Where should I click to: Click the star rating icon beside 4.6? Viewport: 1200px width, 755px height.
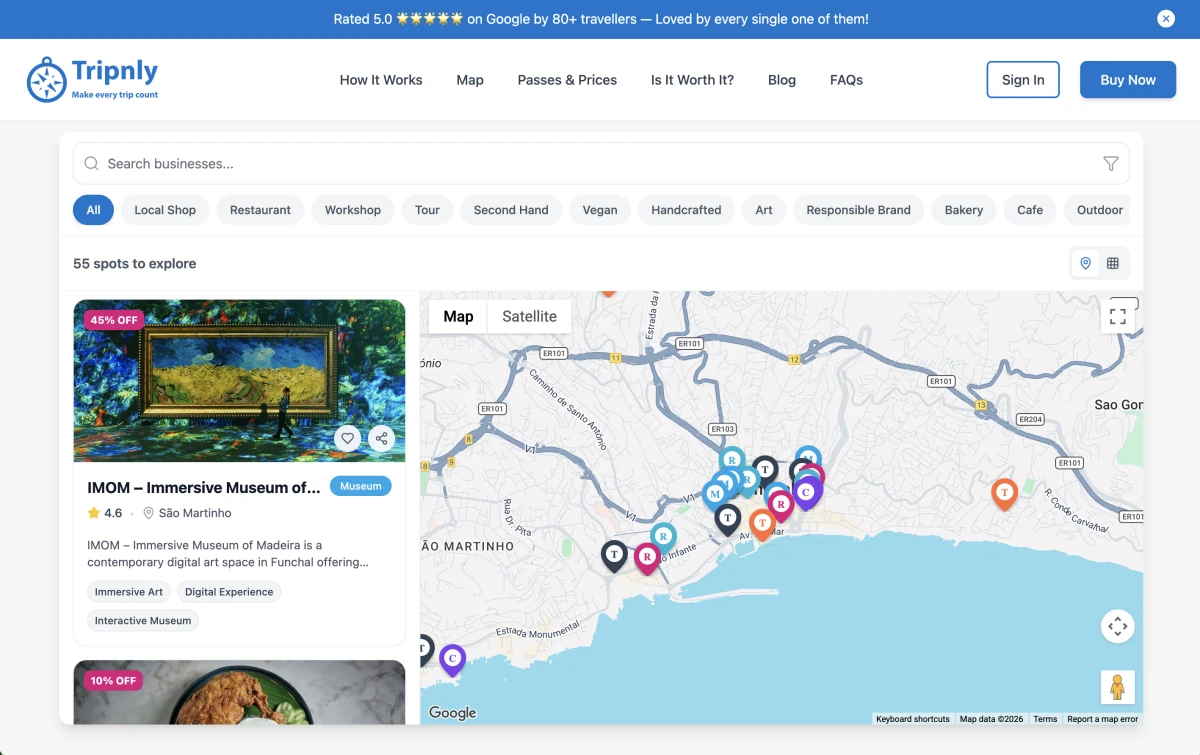[x=94, y=513]
